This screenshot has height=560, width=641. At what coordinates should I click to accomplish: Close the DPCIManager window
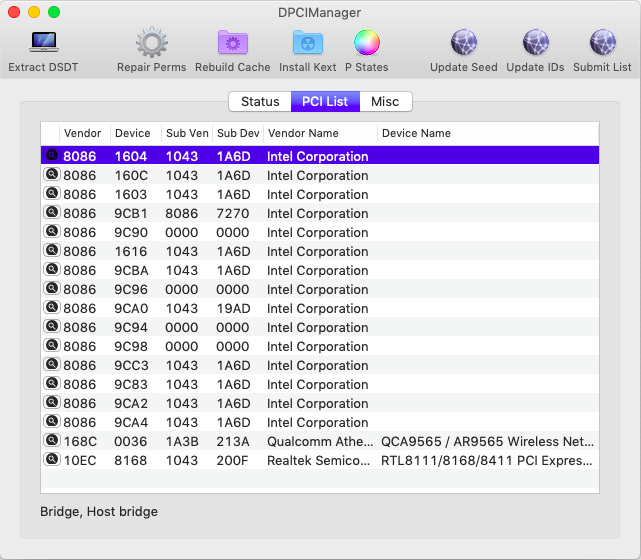pyautogui.click(x=14, y=12)
